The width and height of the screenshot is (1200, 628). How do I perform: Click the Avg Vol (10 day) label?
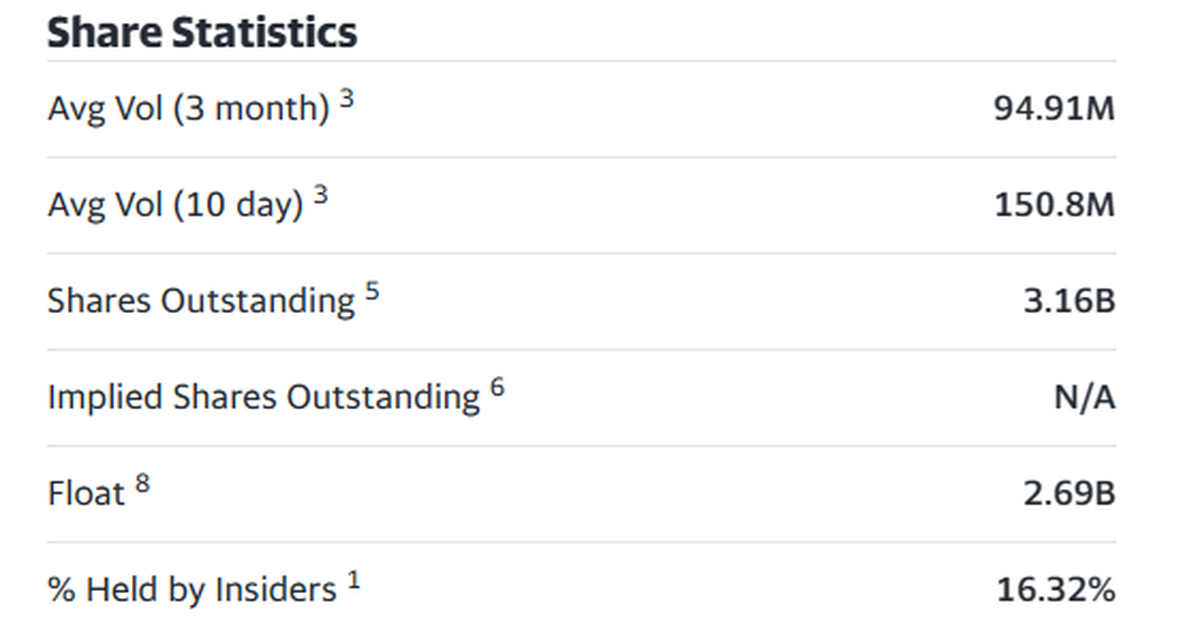pyautogui.click(x=175, y=206)
